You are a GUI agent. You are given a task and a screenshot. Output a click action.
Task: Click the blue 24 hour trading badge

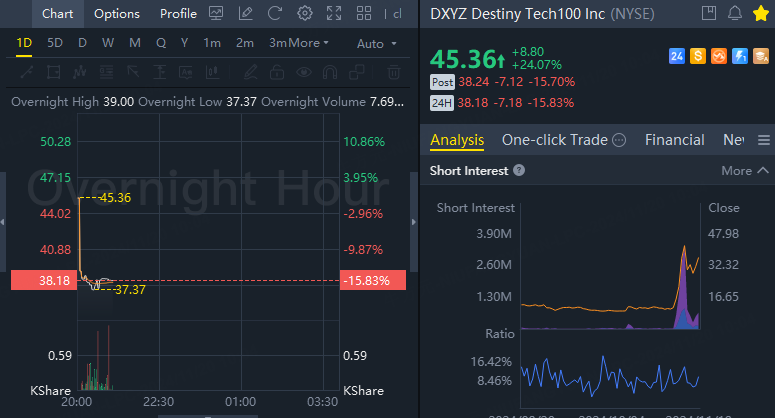pos(677,56)
